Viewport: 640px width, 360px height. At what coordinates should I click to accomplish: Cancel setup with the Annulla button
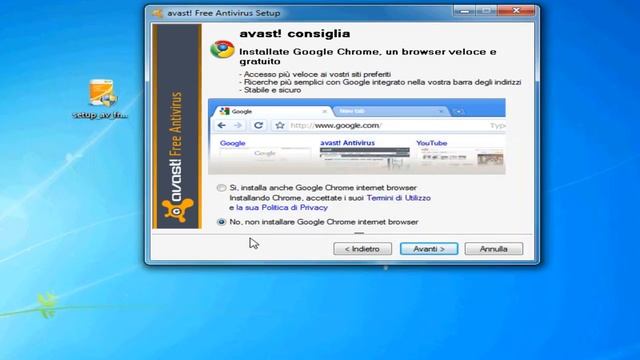point(493,249)
